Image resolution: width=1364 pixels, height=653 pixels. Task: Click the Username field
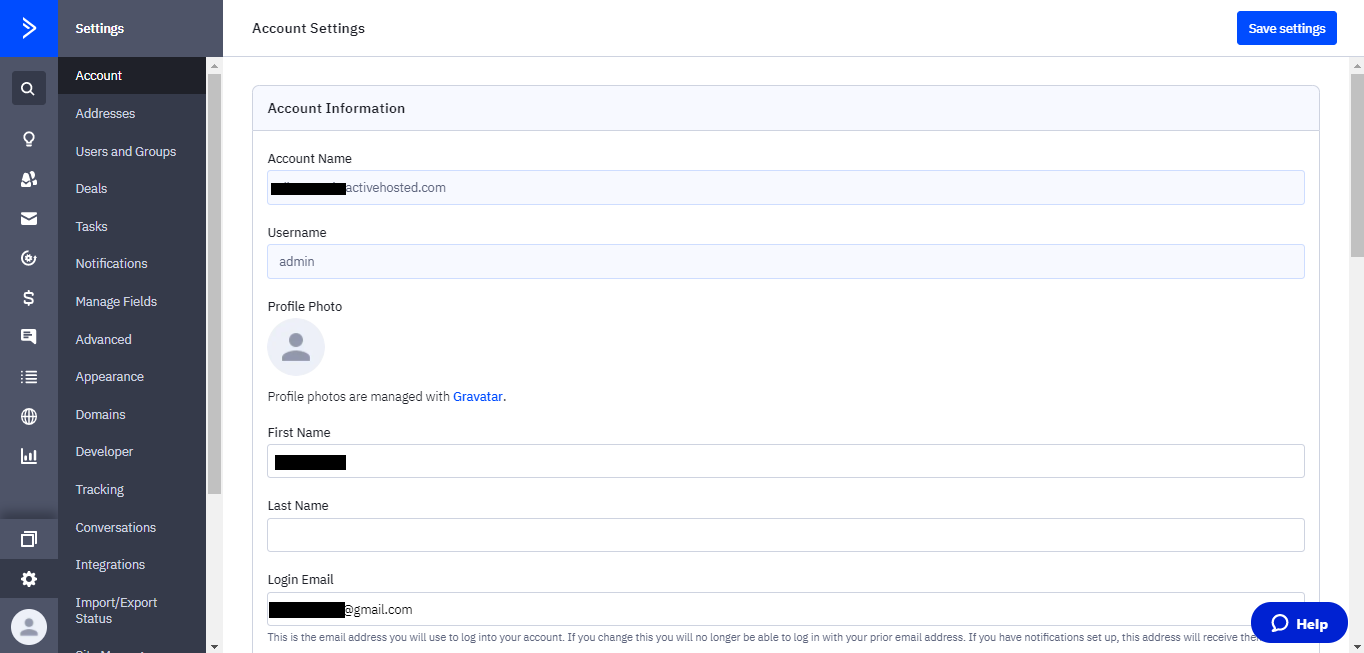(x=786, y=261)
